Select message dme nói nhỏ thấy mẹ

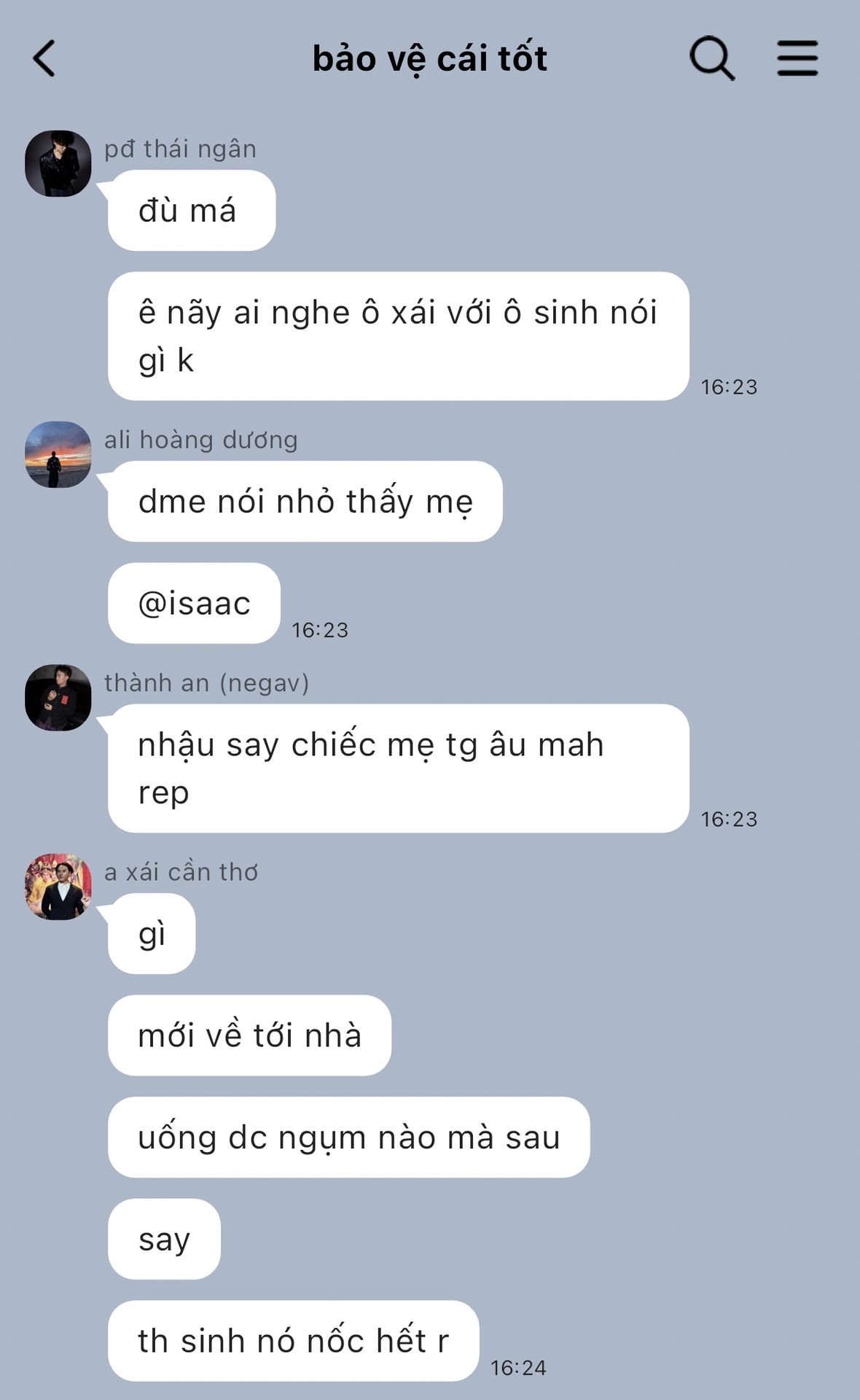(305, 501)
